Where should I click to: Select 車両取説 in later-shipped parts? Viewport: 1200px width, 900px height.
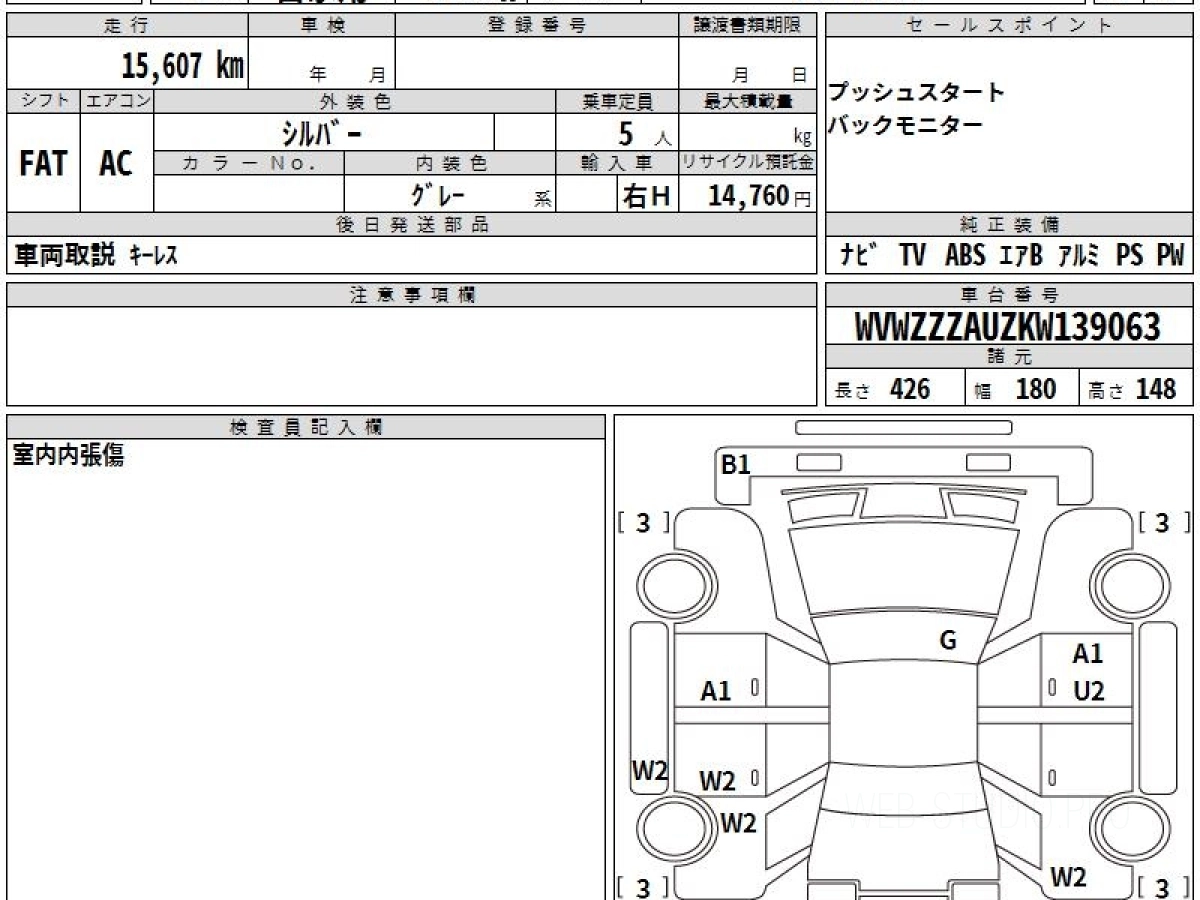click(65, 256)
